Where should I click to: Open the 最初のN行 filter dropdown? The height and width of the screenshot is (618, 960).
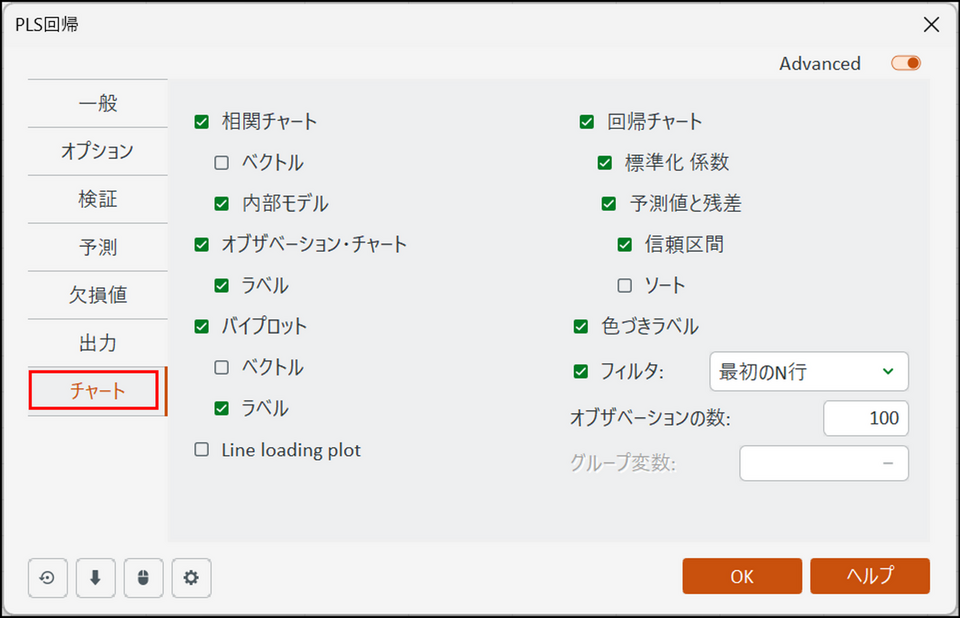pyautogui.click(x=808, y=372)
